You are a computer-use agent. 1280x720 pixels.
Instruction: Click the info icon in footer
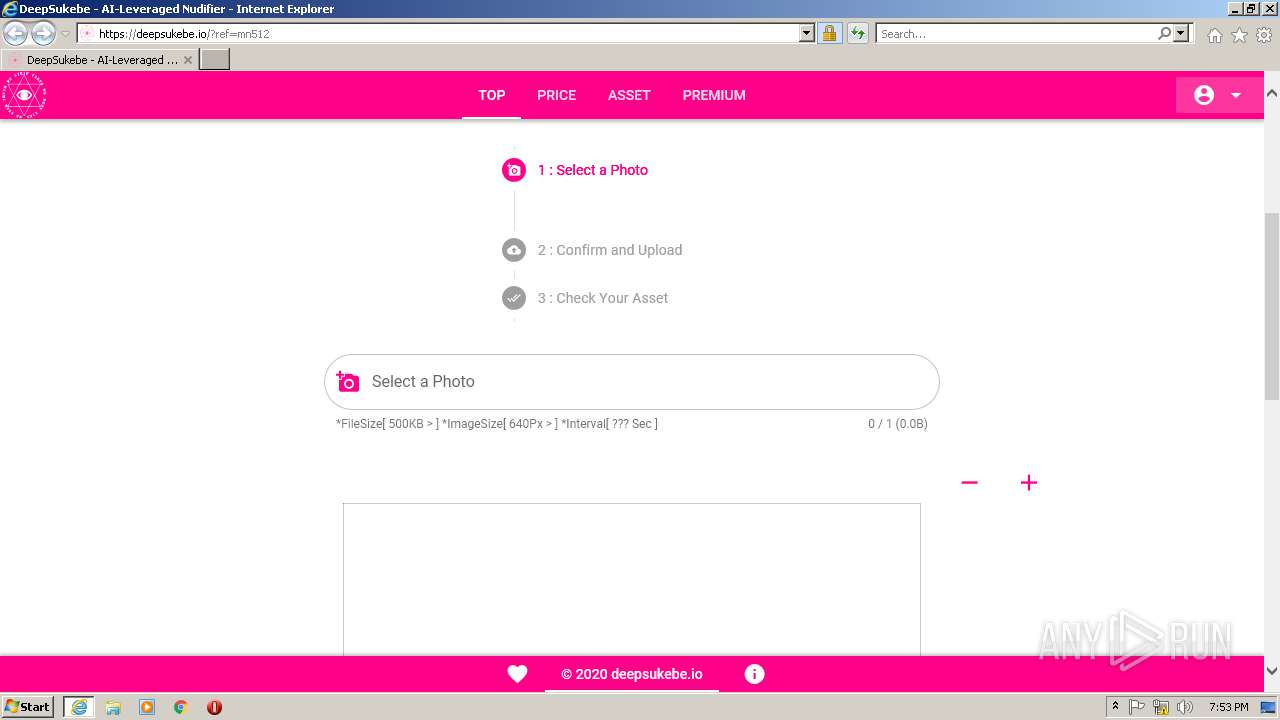coord(755,674)
